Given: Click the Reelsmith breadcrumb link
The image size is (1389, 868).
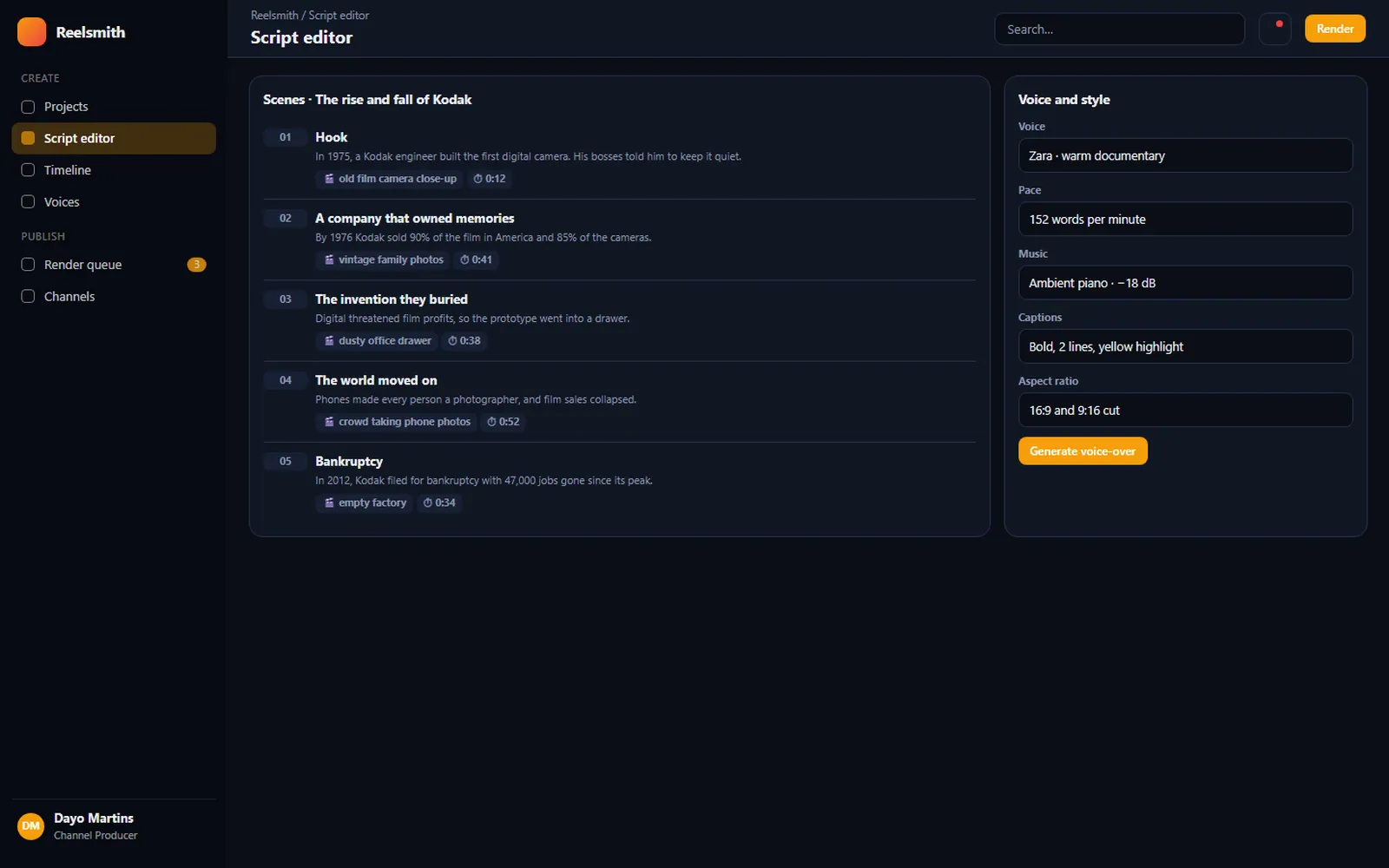Looking at the screenshot, I should [274, 16].
